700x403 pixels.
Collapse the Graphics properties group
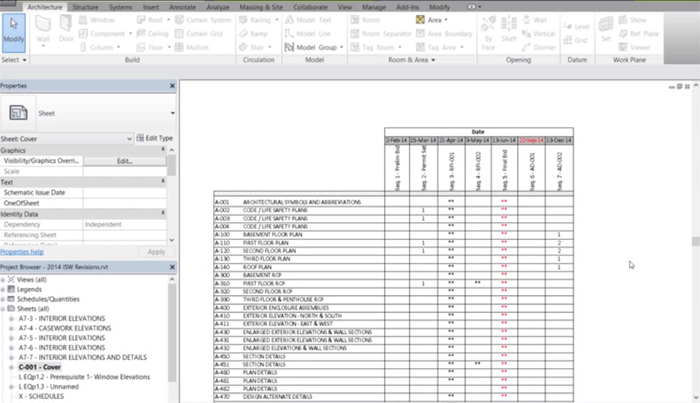(x=163, y=150)
